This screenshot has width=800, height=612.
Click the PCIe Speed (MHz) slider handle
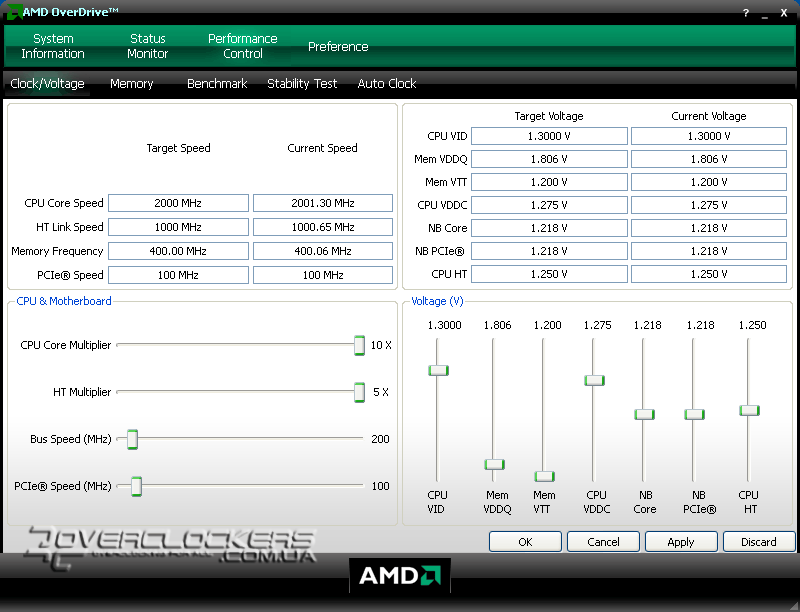(x=136, y=486)
